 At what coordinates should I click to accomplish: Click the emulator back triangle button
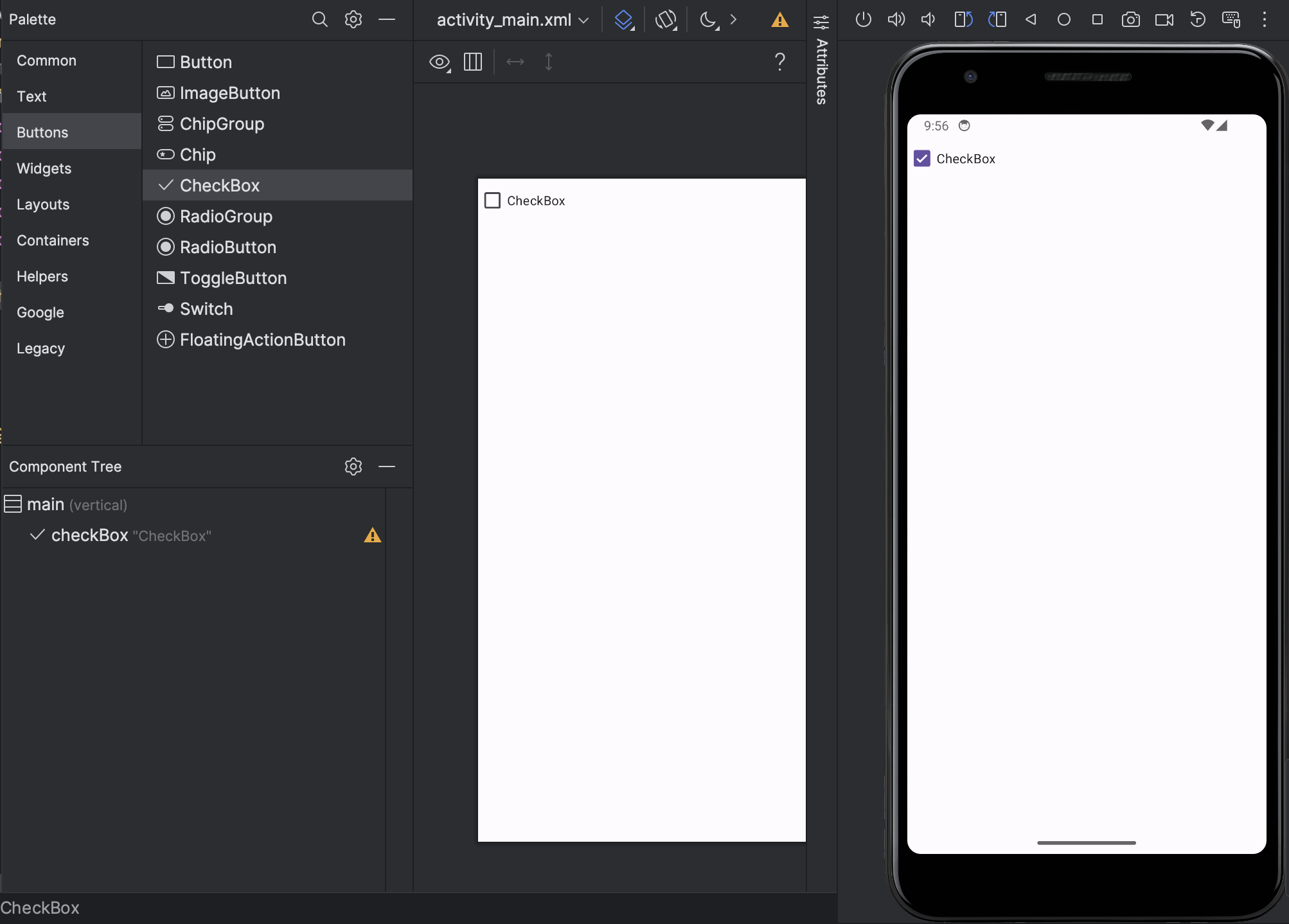(1031, 20)
